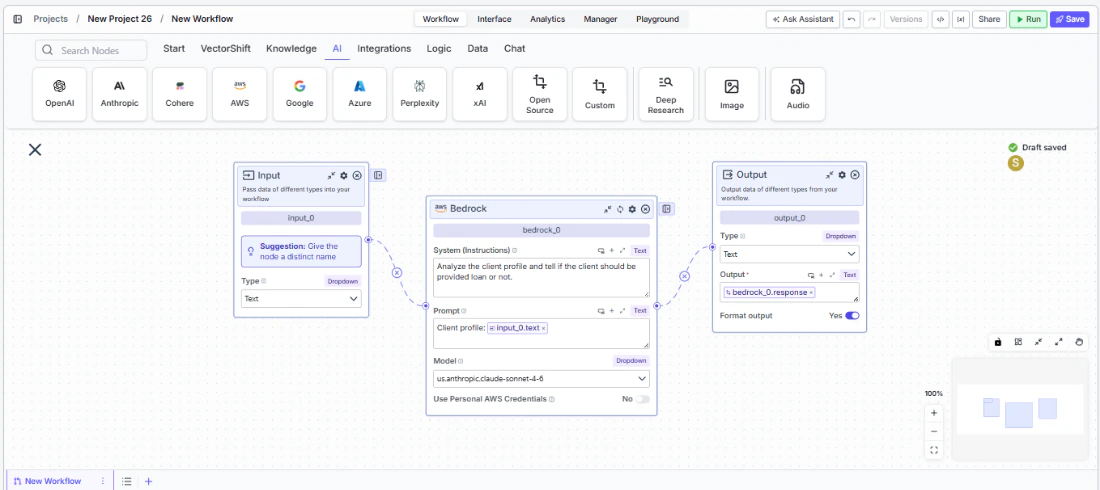1100x490 pixels.
Task: Switch to the Playground tab
Action: (657, 19)
